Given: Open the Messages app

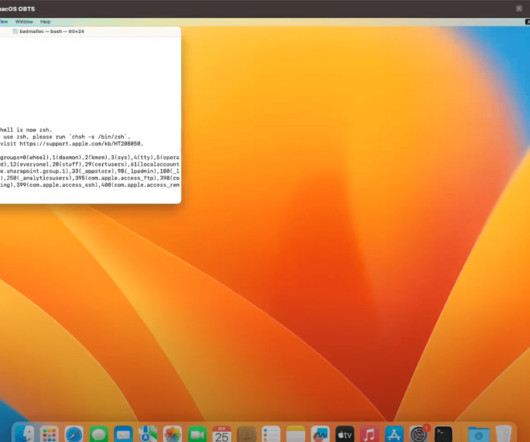Looking at the screenshot, I should [x=99, y=434].
